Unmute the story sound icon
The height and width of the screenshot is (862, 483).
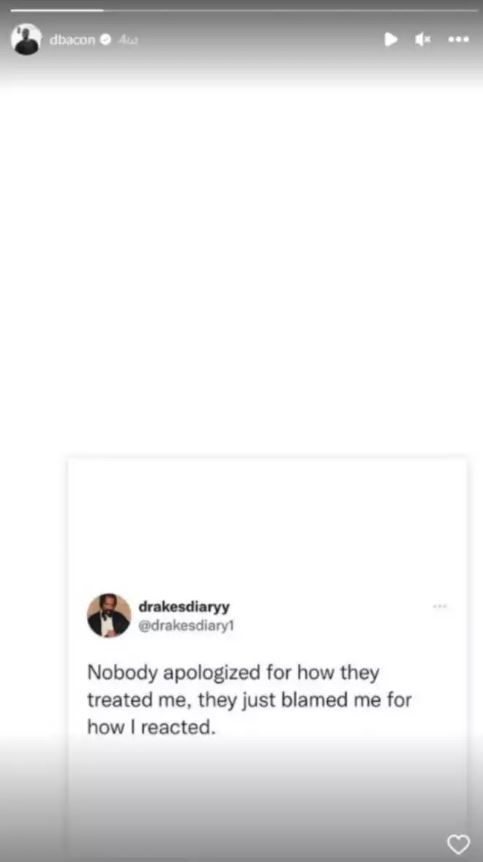(422, 40)
